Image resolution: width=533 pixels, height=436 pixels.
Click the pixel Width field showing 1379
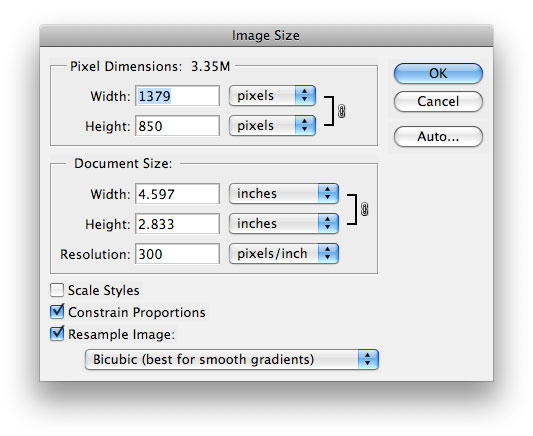(177, 96)
